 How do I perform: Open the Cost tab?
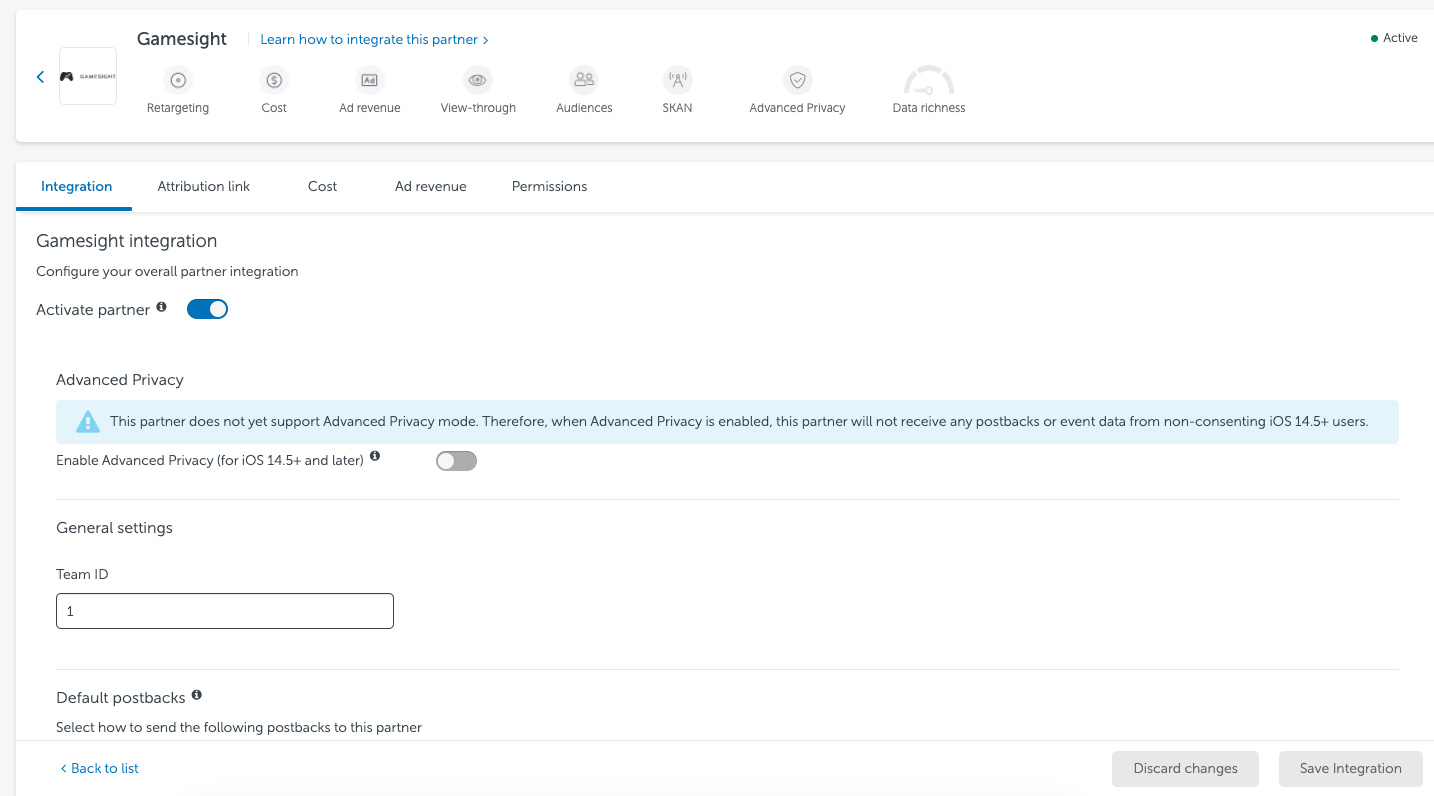coord(322,186)
